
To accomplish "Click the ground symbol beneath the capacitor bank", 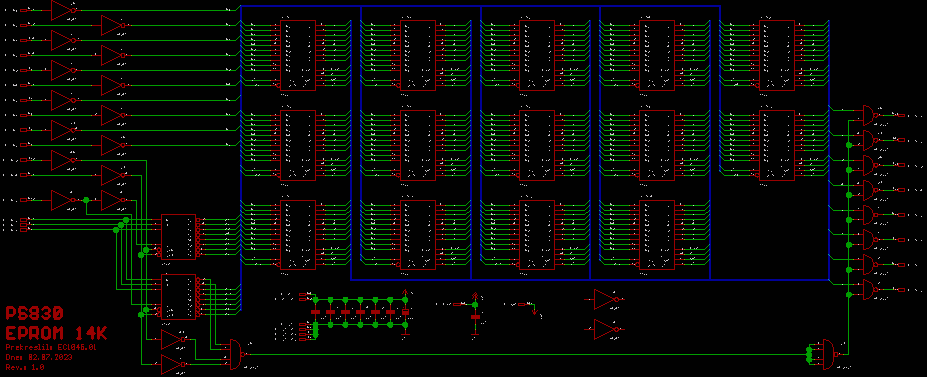I will (405, 334).
